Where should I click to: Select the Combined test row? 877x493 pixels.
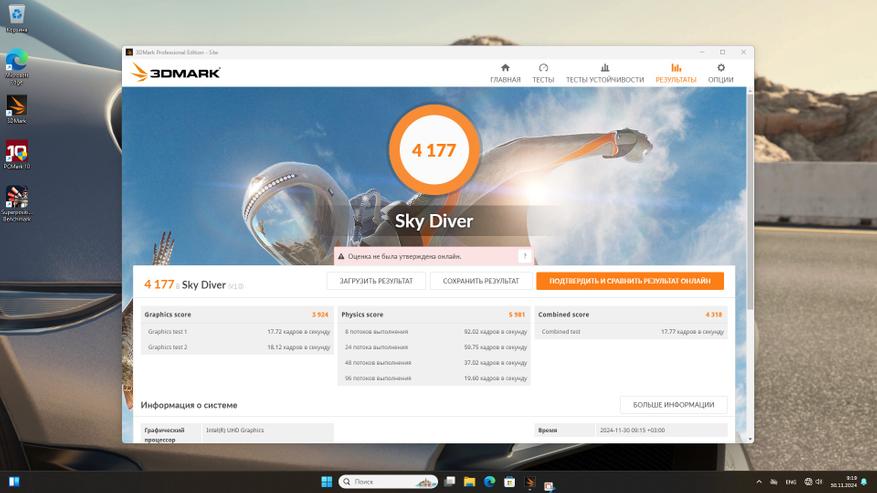click(631, 332)
